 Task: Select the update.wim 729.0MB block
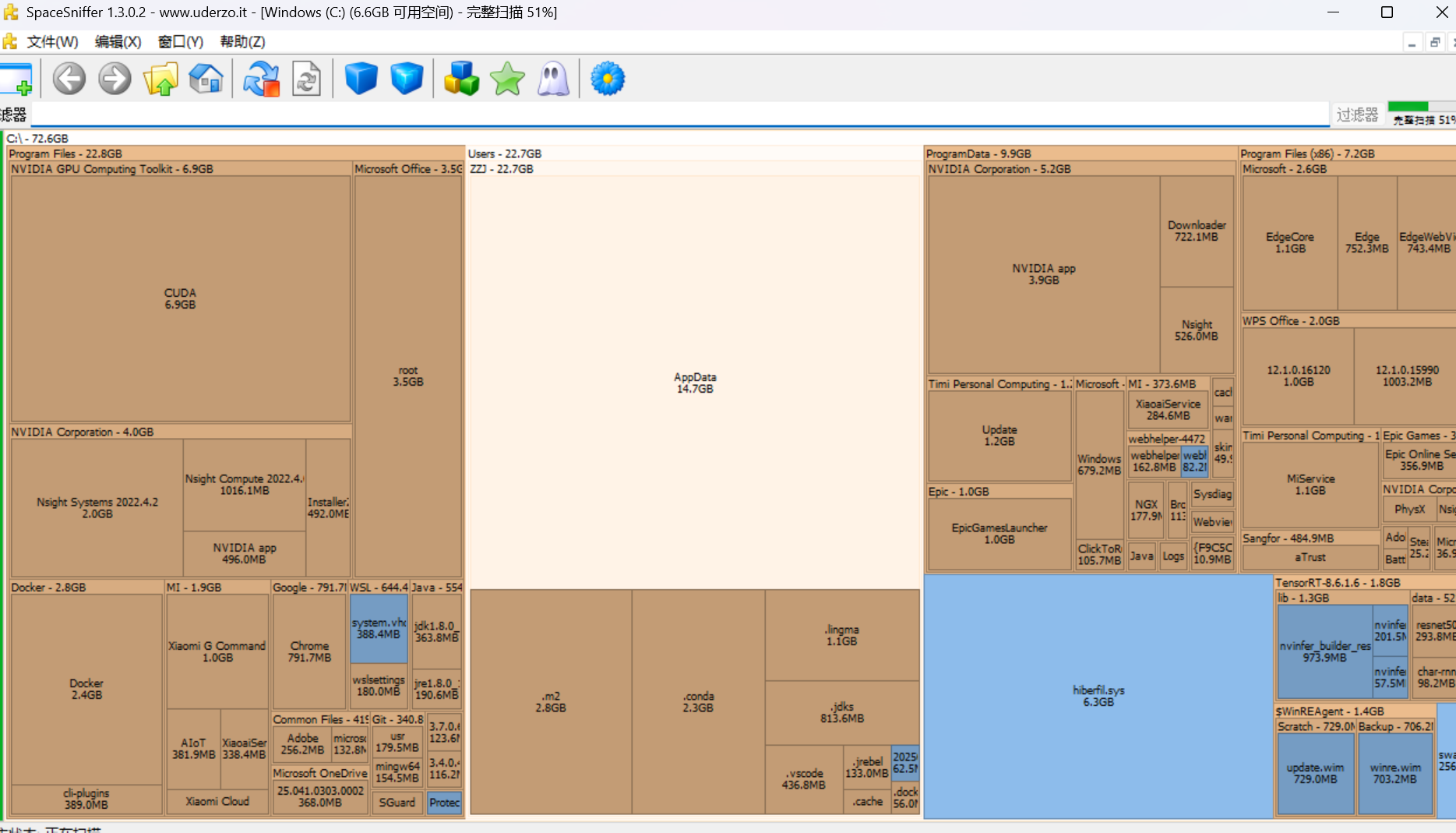coord(1316,773)
